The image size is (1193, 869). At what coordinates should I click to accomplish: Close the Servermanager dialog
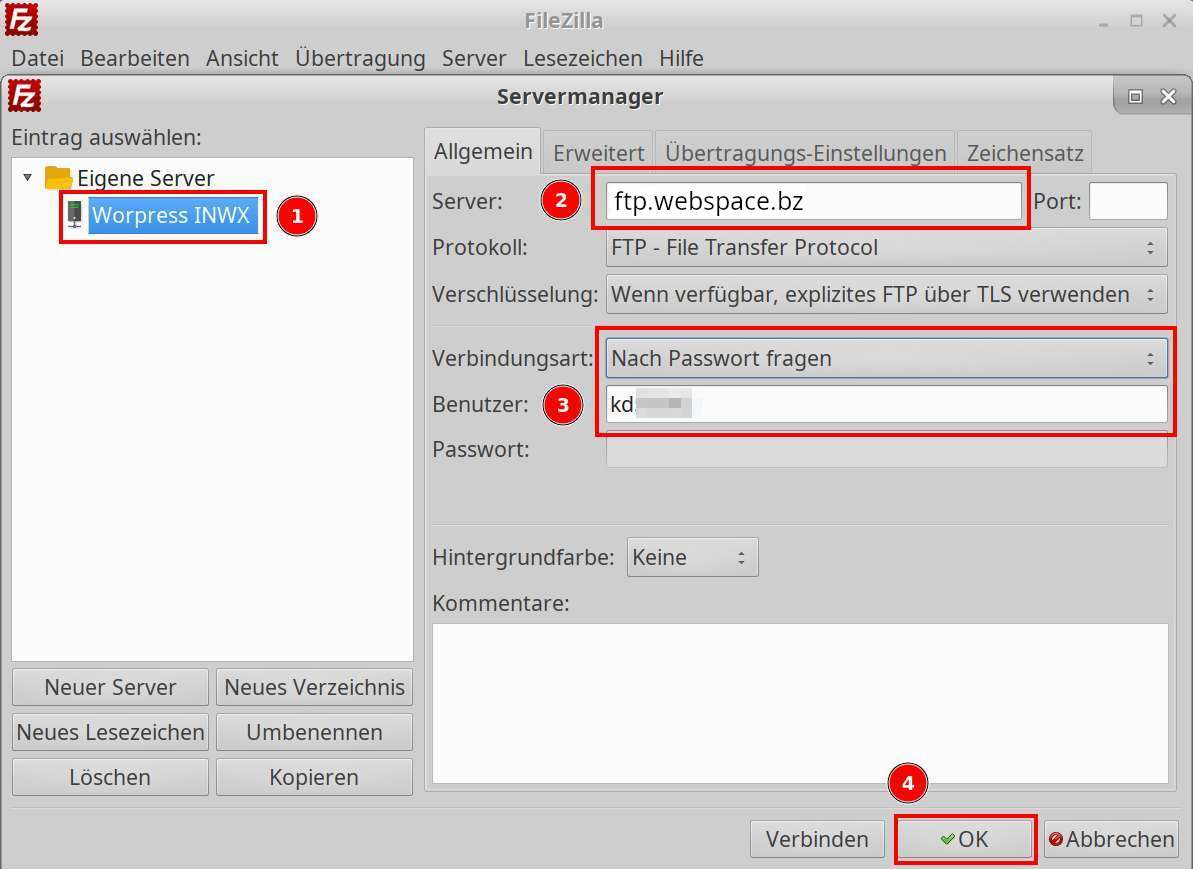click(1168, 97)
